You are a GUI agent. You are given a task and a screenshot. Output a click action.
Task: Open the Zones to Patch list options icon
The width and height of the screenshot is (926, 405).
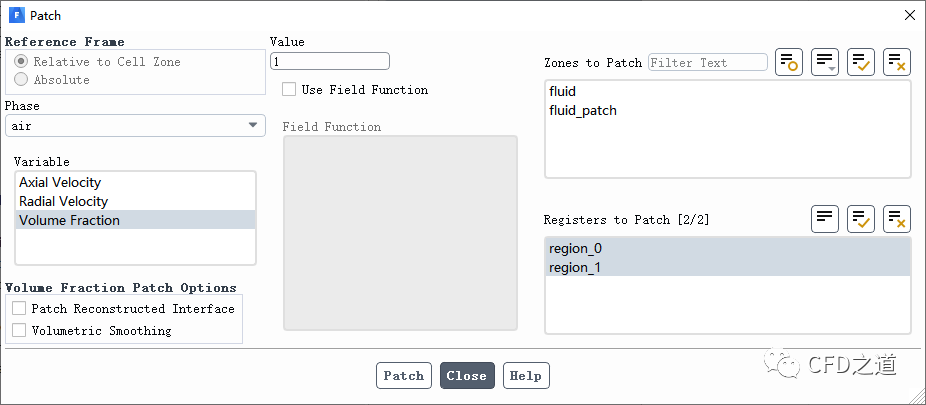[x=825, y=62]
